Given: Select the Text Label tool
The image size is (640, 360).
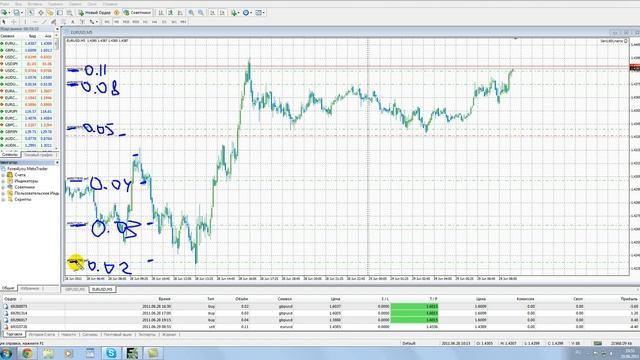Looking at the screenshot, I should point(82,22).
